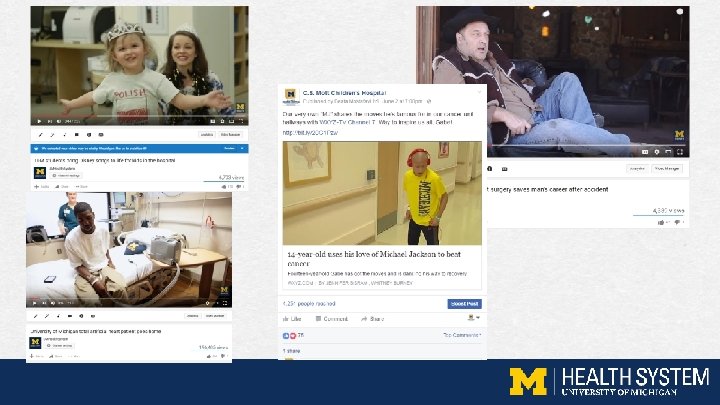Dislike the surgery saves man's career video

678,222
